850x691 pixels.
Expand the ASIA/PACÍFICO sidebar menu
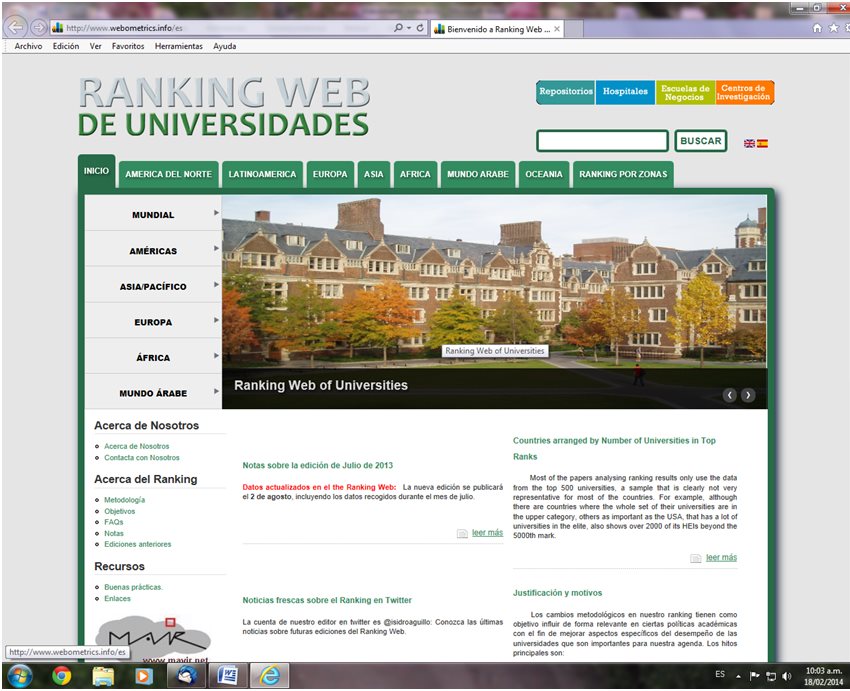pyautogui.click(x=153, y=285)
